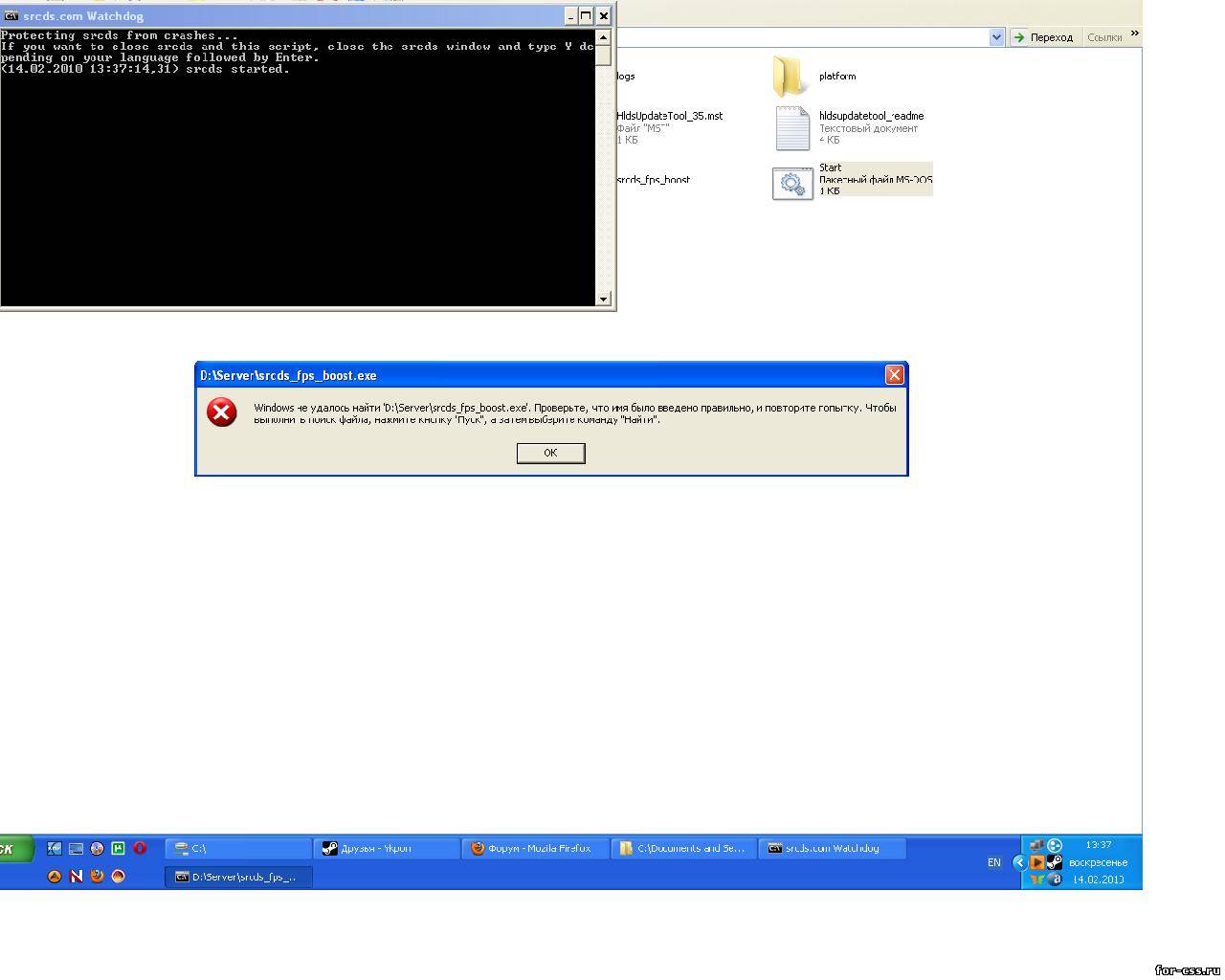1225x980 pixels.
Task: Select the srcds_fps_boost file in Explorer
Action: pyautogui.click(x=654, y=180)
